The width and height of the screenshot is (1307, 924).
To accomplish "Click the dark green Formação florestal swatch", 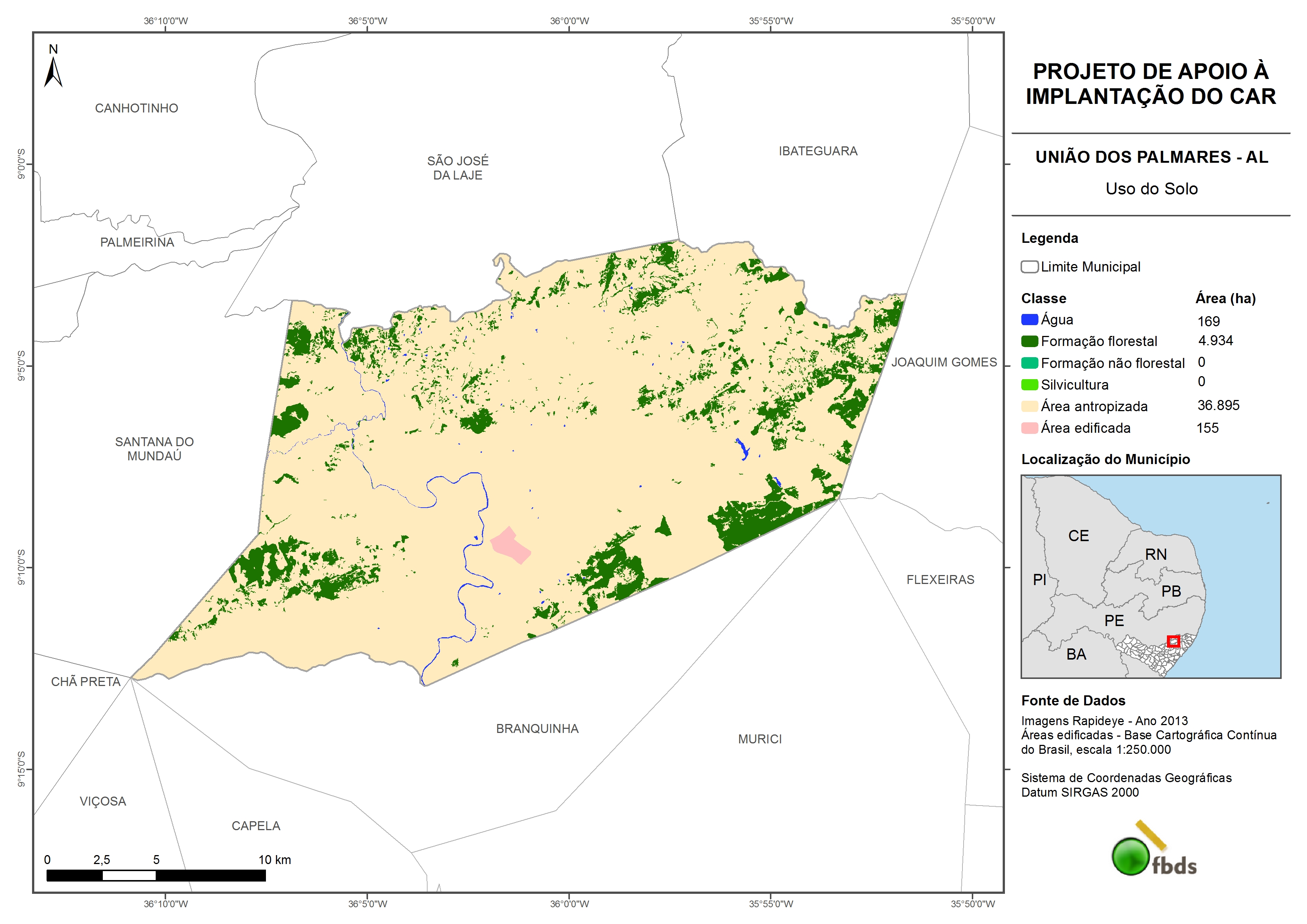I will [x=1029, y=341].
